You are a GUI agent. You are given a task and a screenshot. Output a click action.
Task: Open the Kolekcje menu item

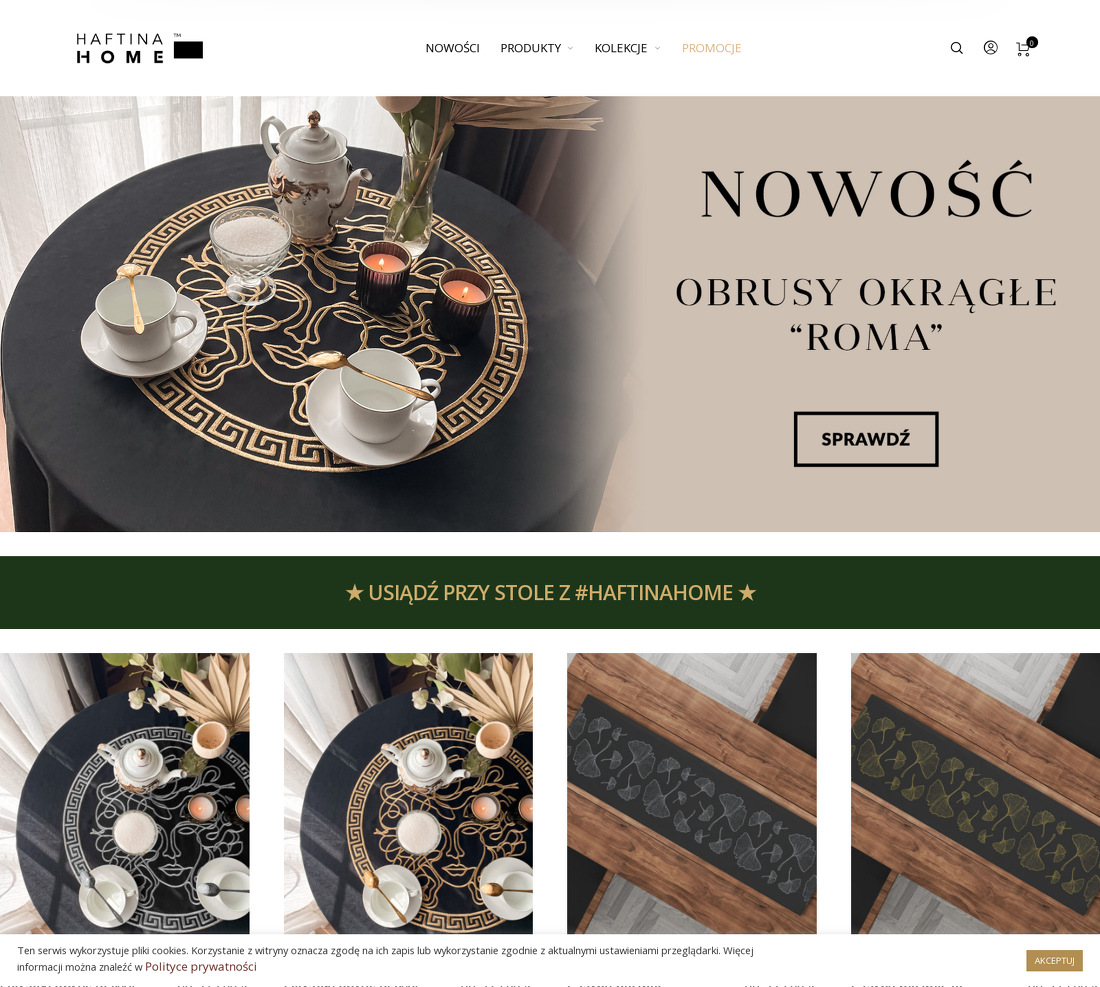621,48
